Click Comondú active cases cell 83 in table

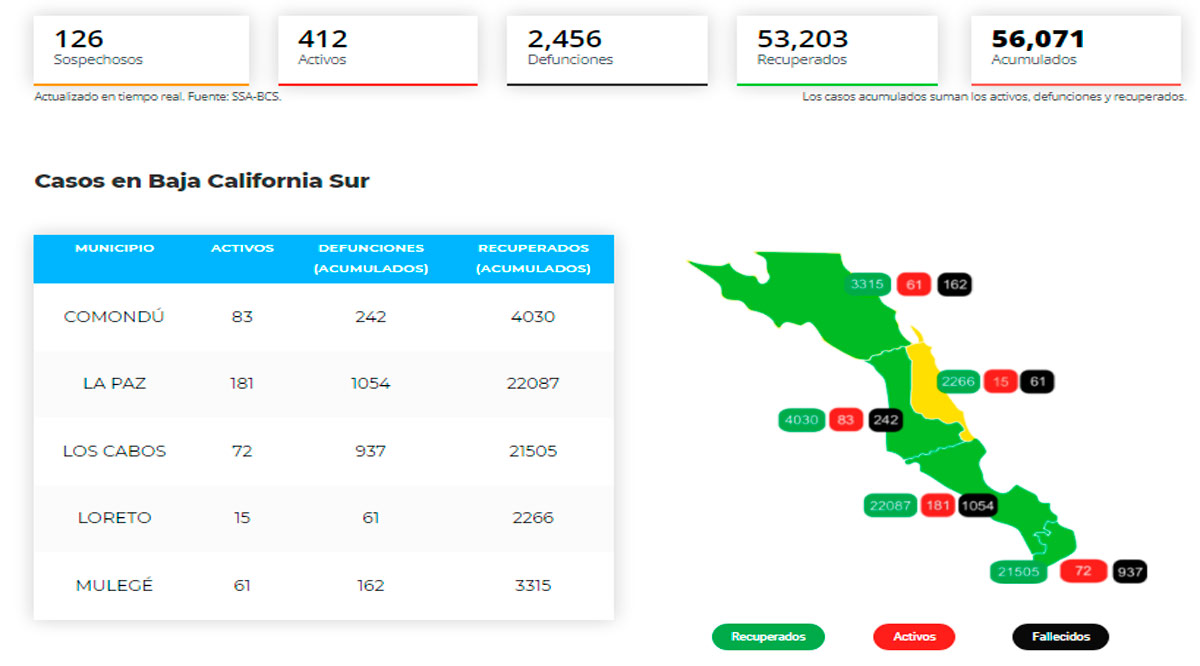coord(242,317)
